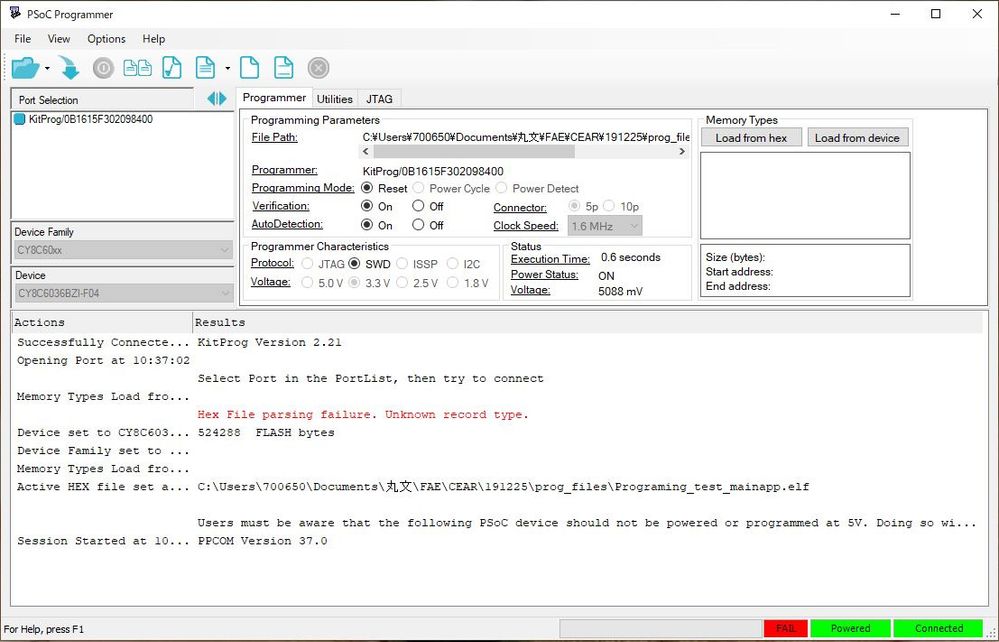Open the File Load dropdown arrow

click(x=47, y=68)
